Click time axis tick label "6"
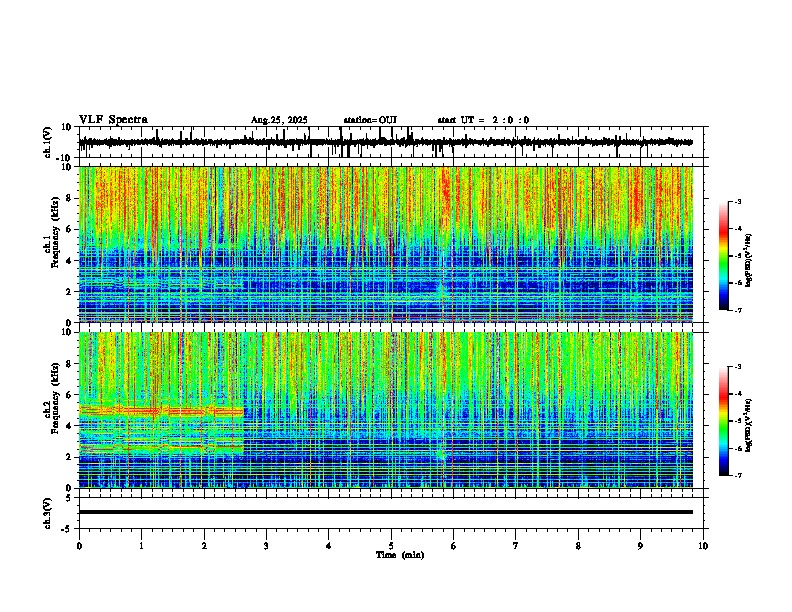Viewport: 792px width, 612px height. coord(454,546)
